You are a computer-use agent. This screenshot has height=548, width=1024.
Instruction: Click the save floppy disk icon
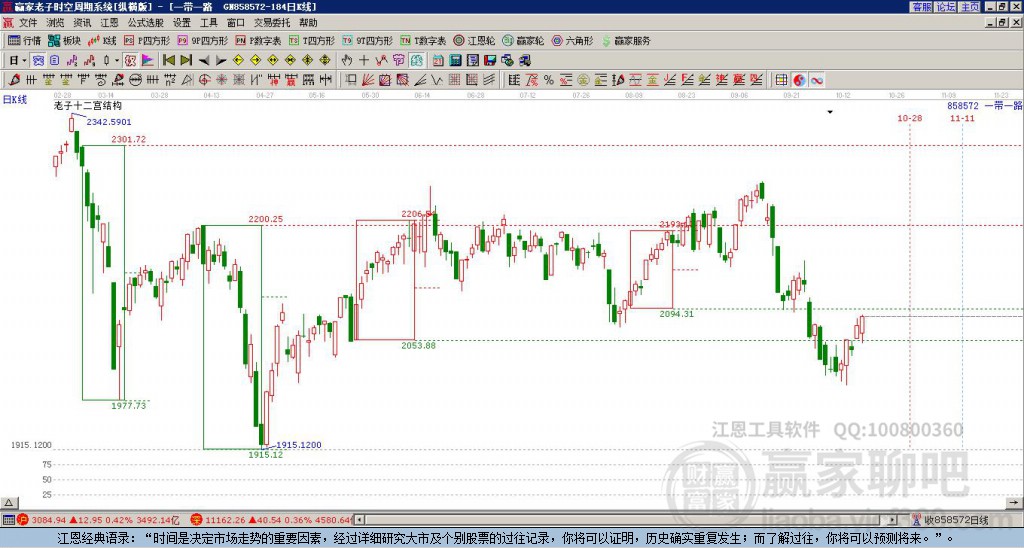point(490,61)
